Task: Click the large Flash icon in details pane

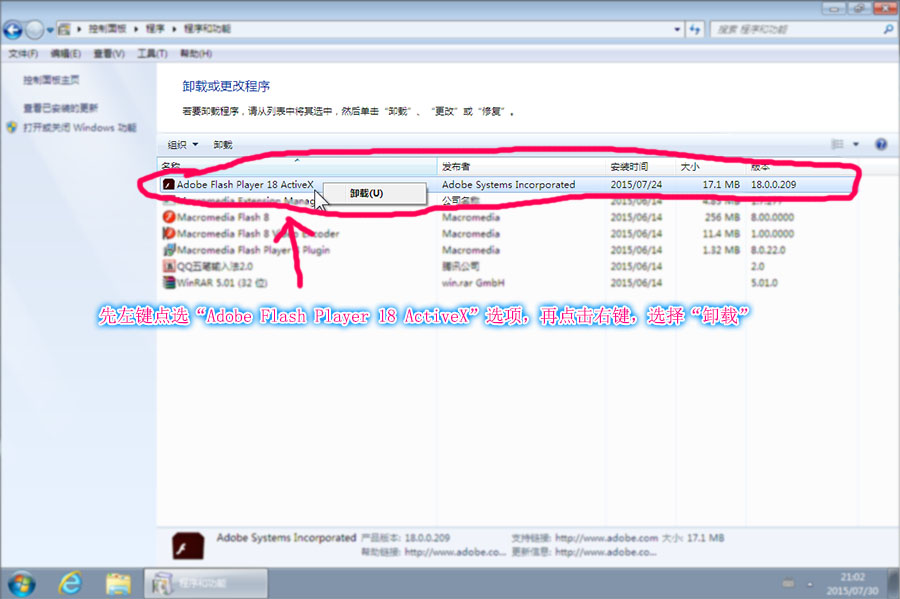Action: click(x=188, y=546)
